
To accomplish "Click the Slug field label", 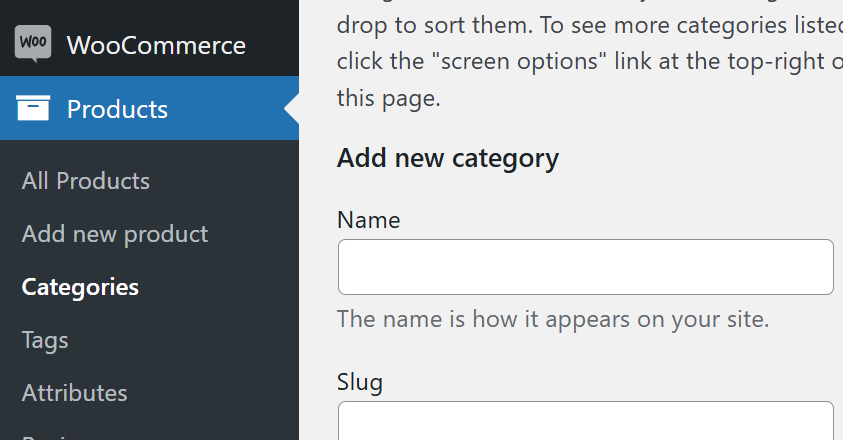I will click(360, 382).
